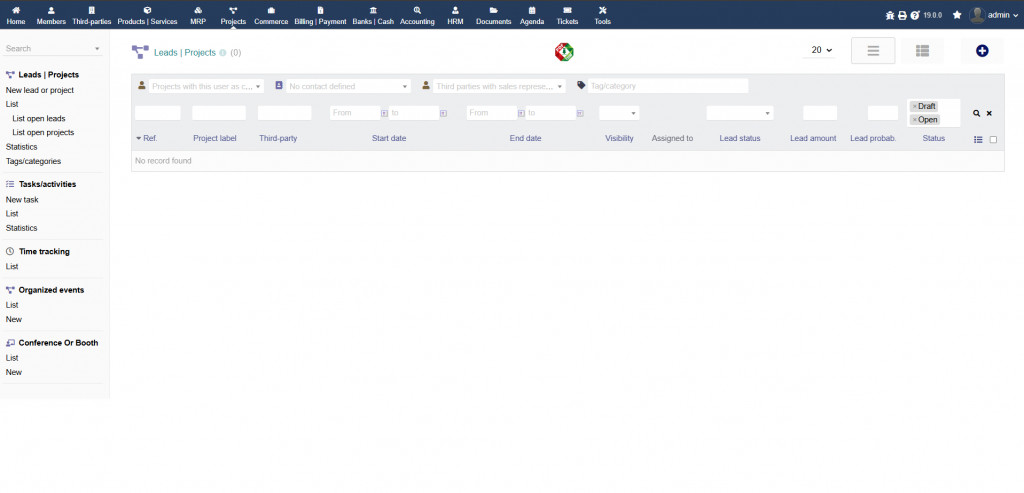
Task: Open the Tools module
Action: [602, 15]
